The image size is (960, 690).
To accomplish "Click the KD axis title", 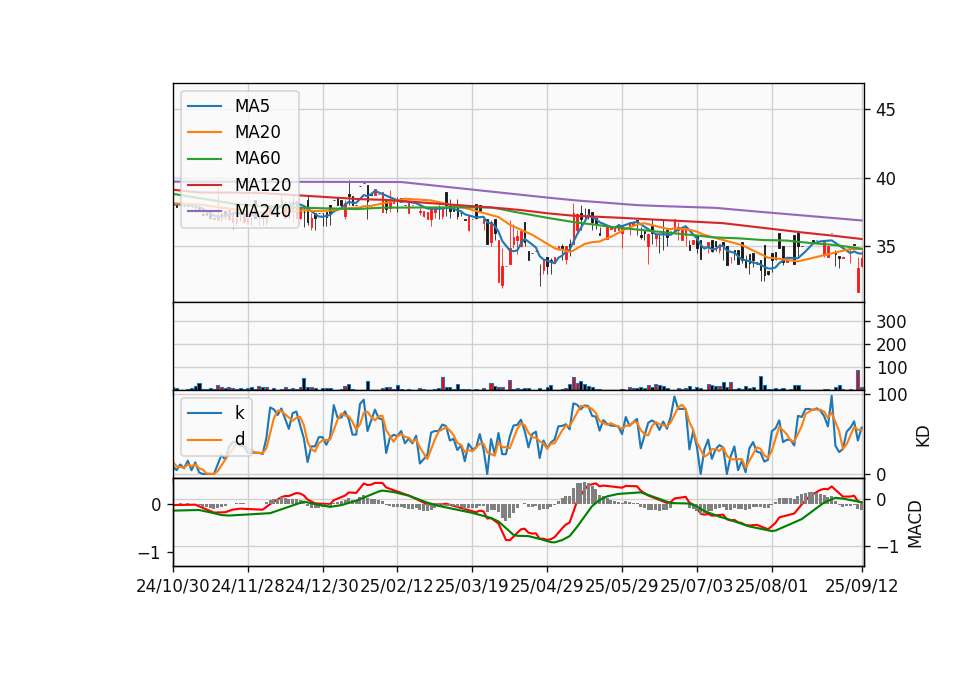I will 923,436.
